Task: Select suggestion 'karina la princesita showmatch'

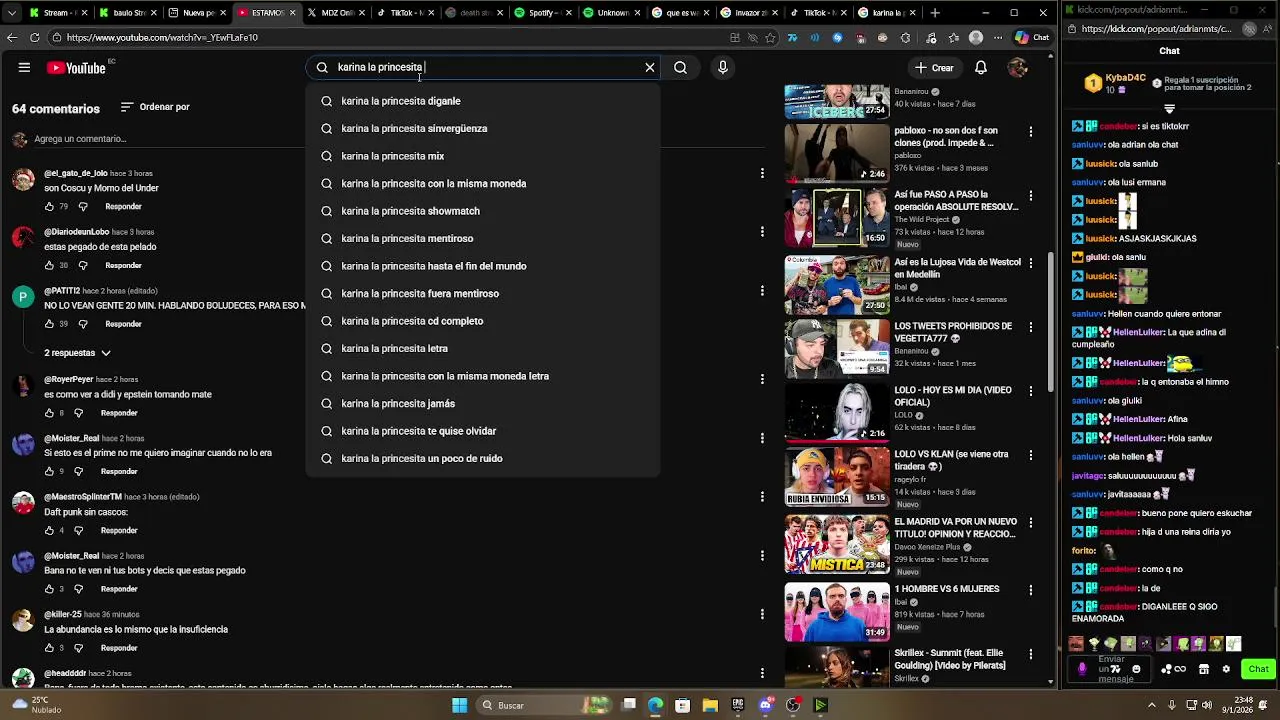Action: tap(483, 211)
